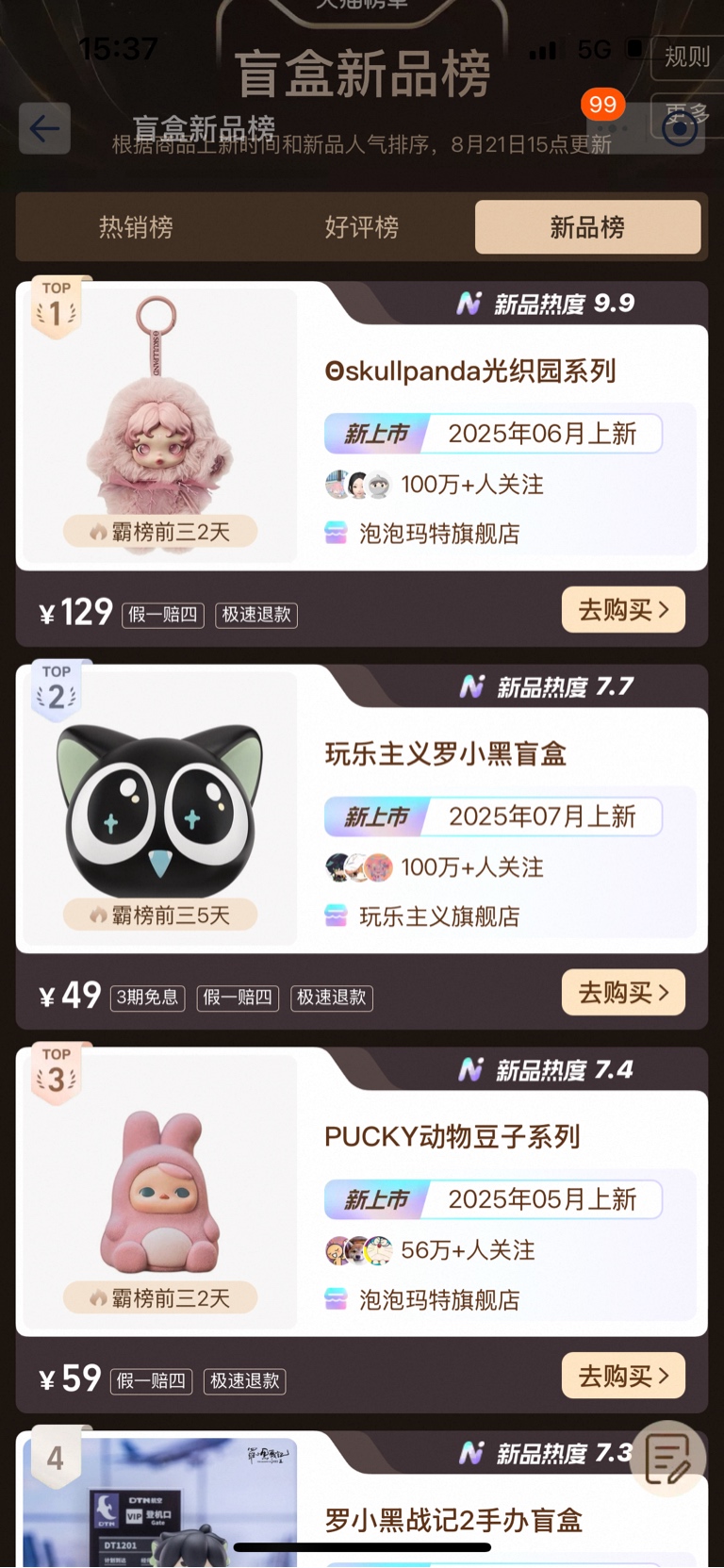Screen dimensions: 724x1568
Task: Open the floating note edit icon
Action: 668,1459
